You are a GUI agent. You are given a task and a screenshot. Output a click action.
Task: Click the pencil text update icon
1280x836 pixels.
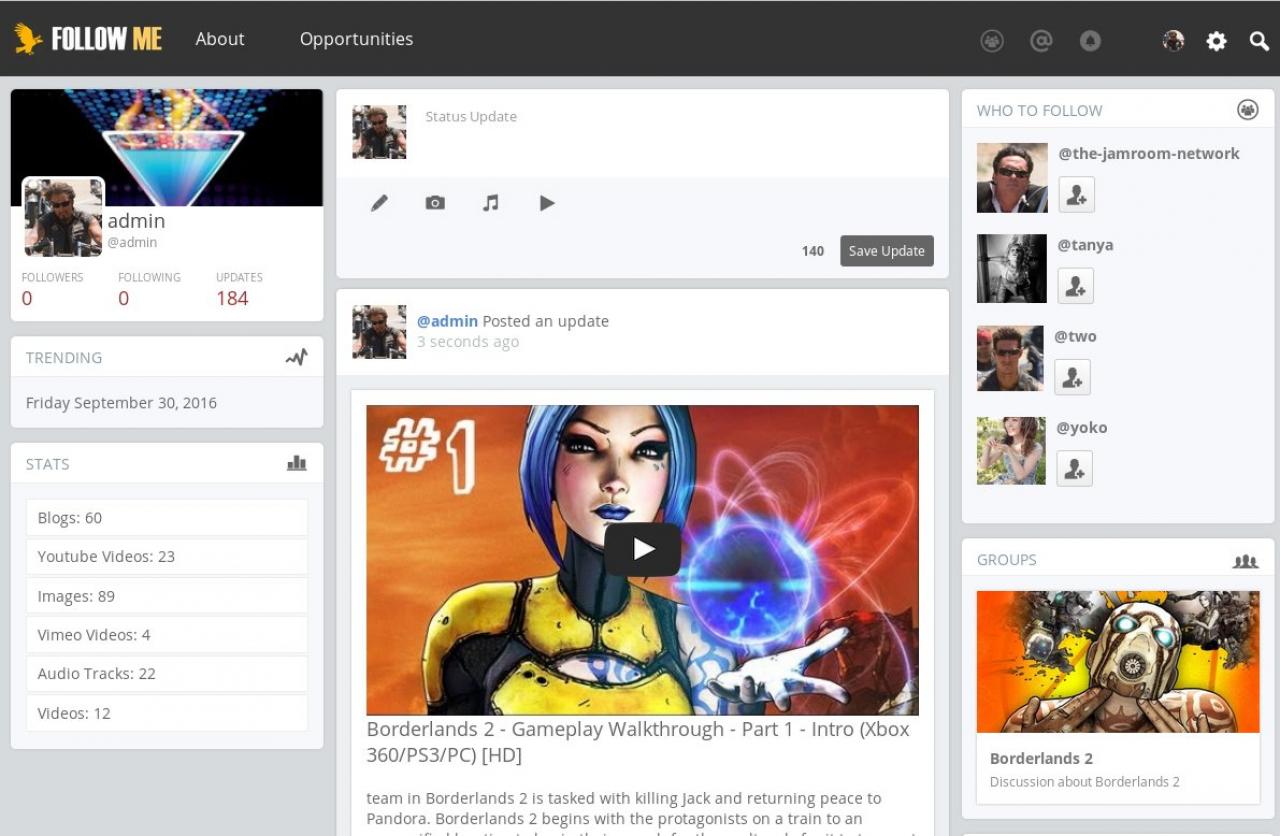point(379,203)
